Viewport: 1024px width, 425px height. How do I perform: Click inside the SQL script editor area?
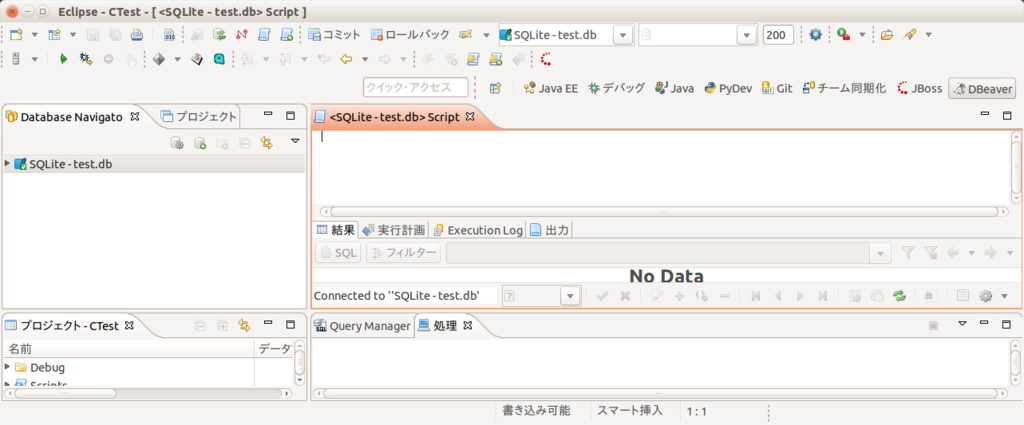(x=660, y=168)
